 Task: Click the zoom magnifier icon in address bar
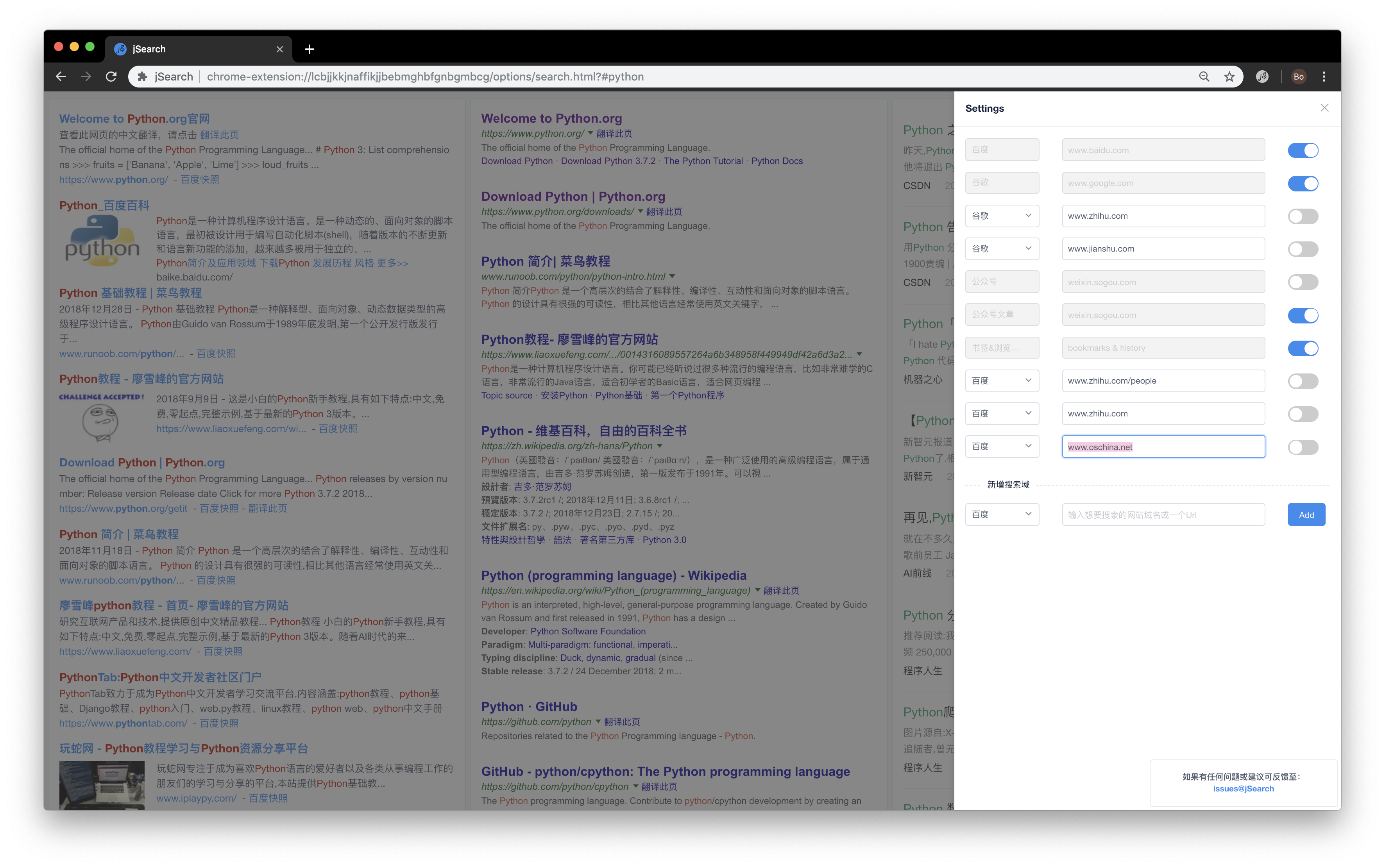(1204, 76)
